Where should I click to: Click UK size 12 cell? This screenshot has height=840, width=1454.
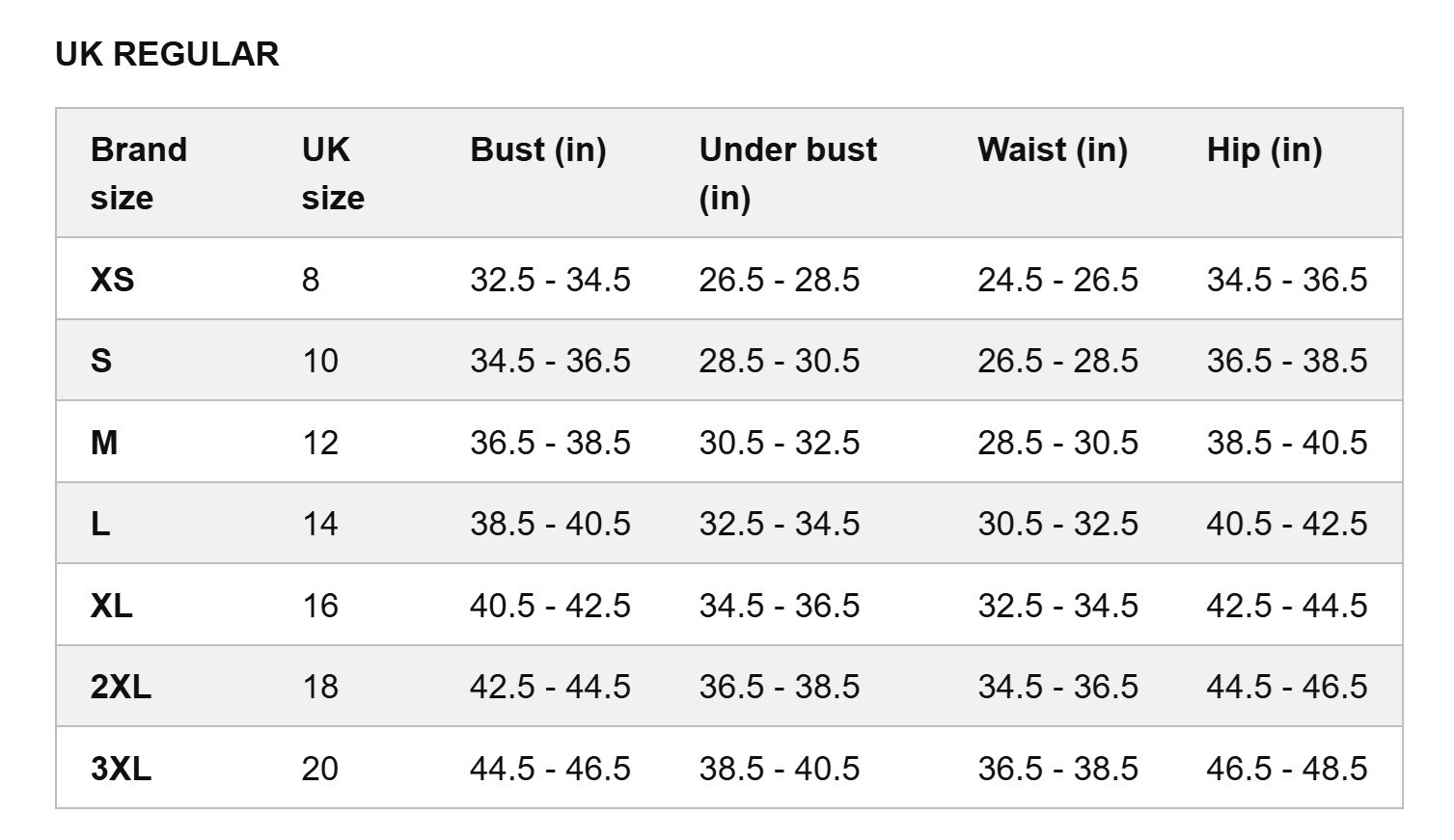319,443
